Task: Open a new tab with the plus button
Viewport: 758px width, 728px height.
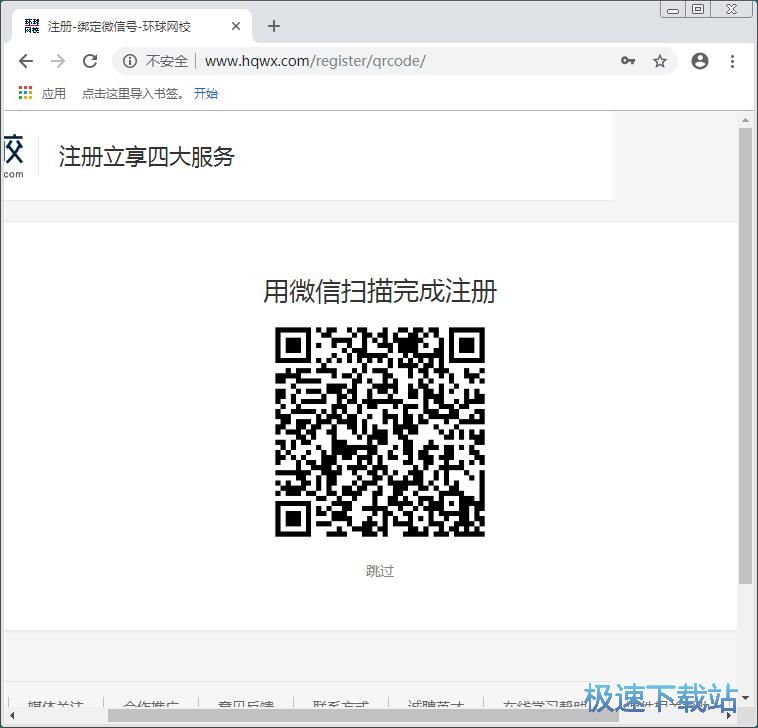Action: pos(274,26)
